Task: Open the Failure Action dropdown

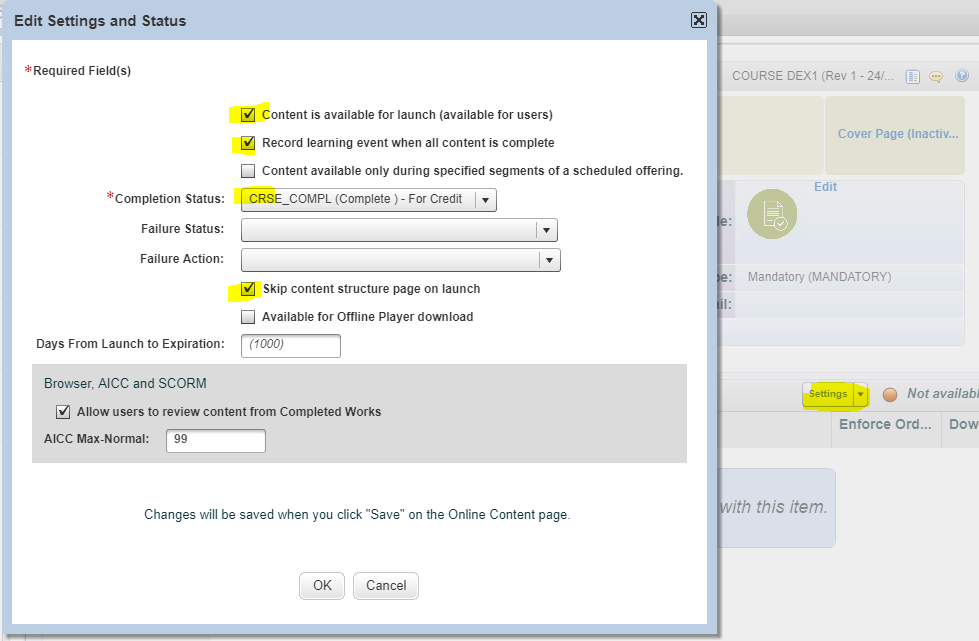Action: coord(401,260)
